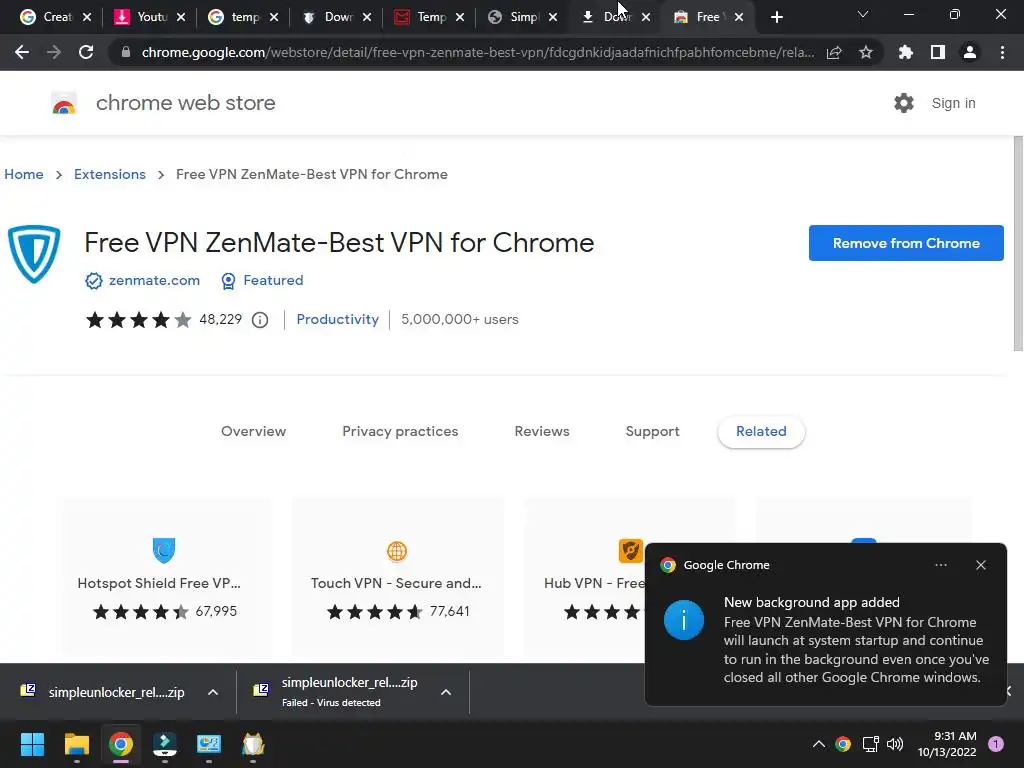Select the Related tab
Image resolution: width=1024 pixels, height=768 pixels.
tap(761, 431)
